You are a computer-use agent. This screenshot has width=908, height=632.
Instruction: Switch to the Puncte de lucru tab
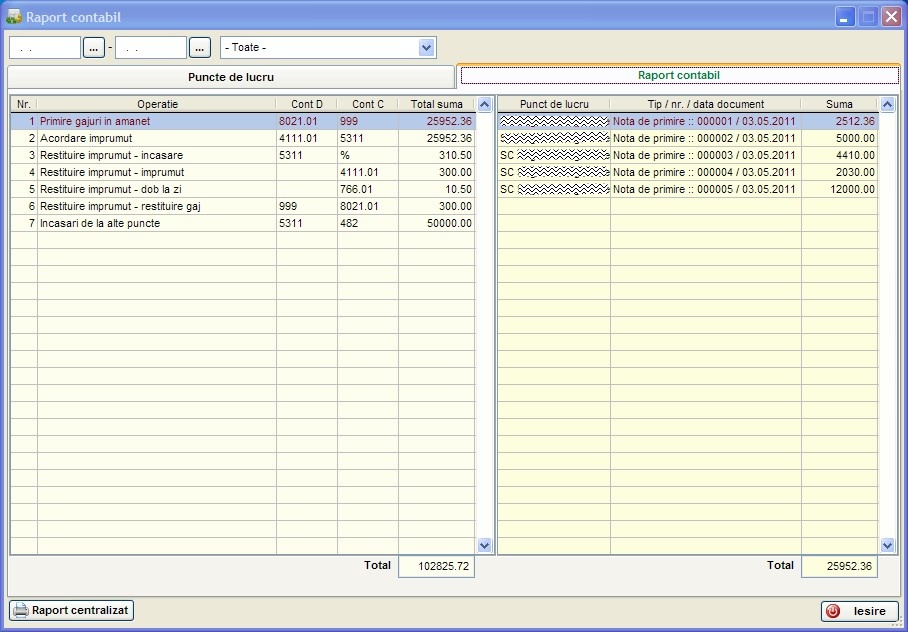coord(231,77)
